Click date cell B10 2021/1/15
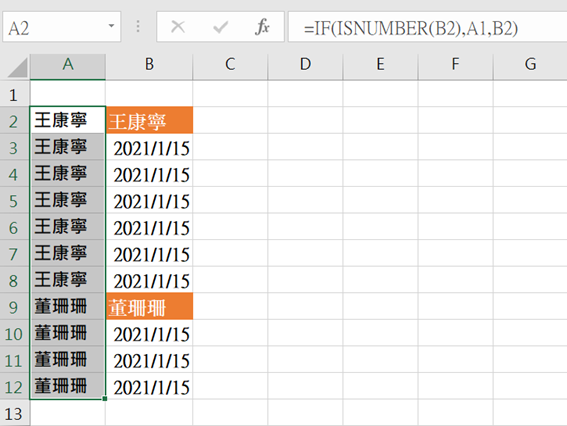Screen dimensions: 567x426 click(x=149, y=333)
